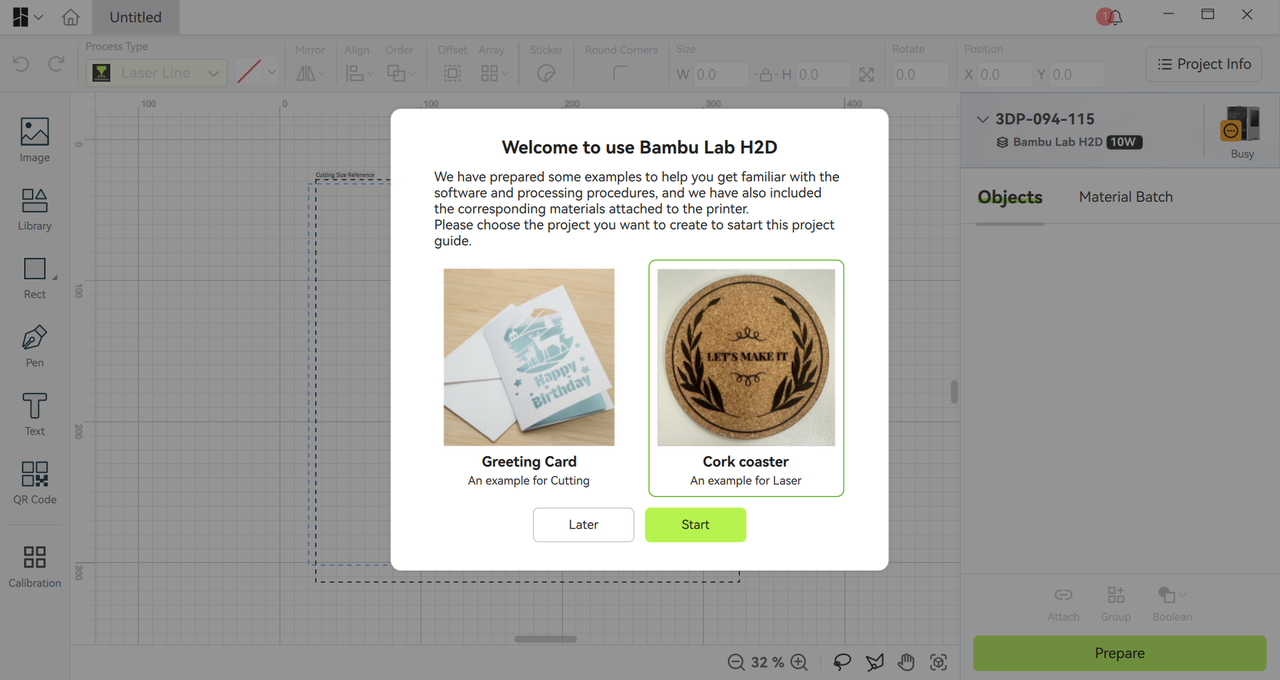Viewport: 1280px width, 680px height.
Task: Click the Undo arrow icon
Action: point(20,64)
